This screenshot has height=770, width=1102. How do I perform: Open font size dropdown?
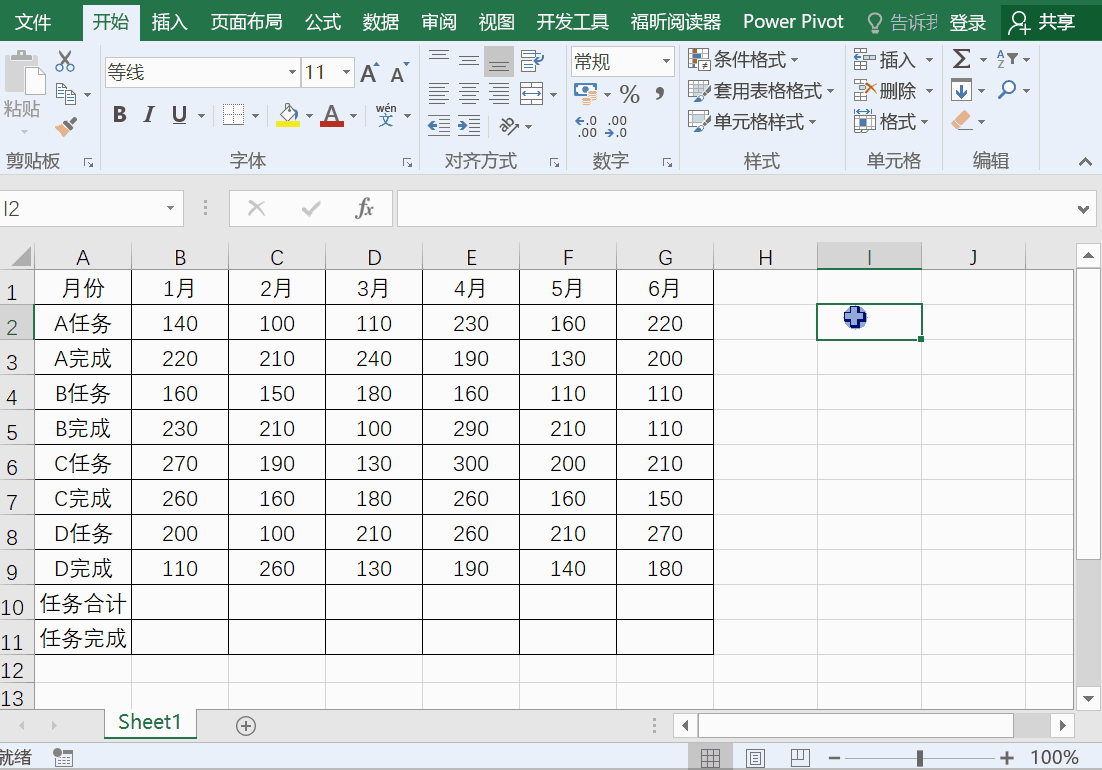click(x=346, y=72)
